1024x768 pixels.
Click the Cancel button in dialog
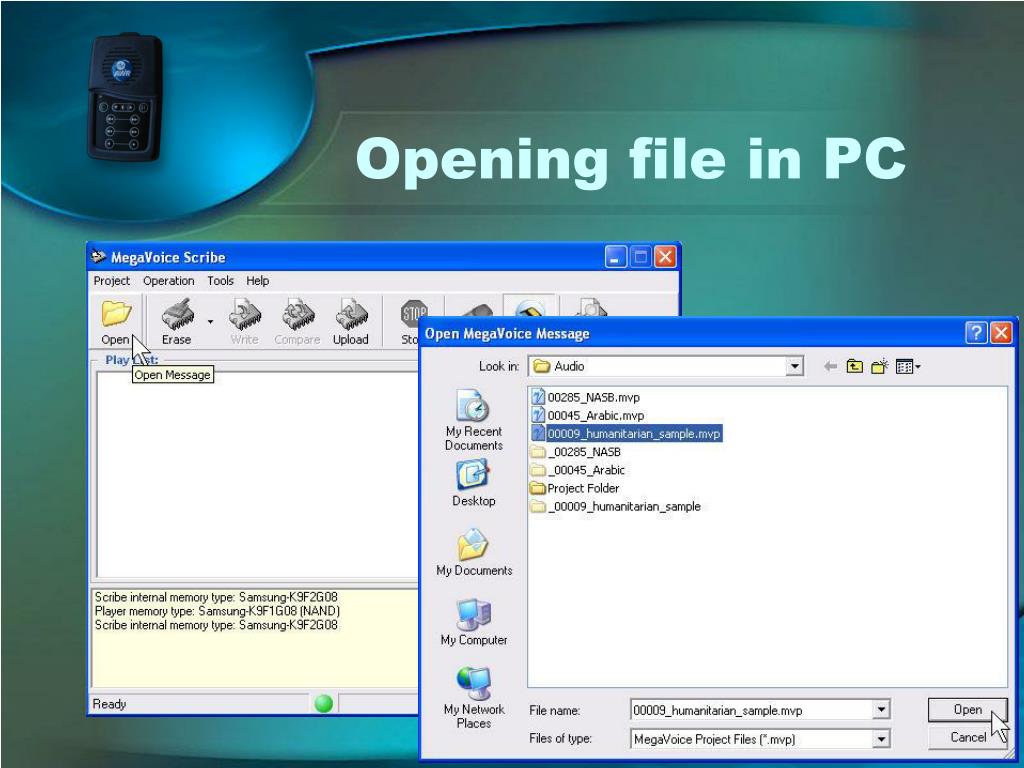967,737
